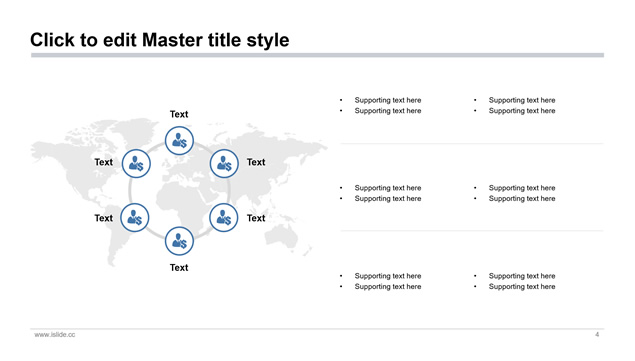Click the slide number 4 in footer

(597, 334)
